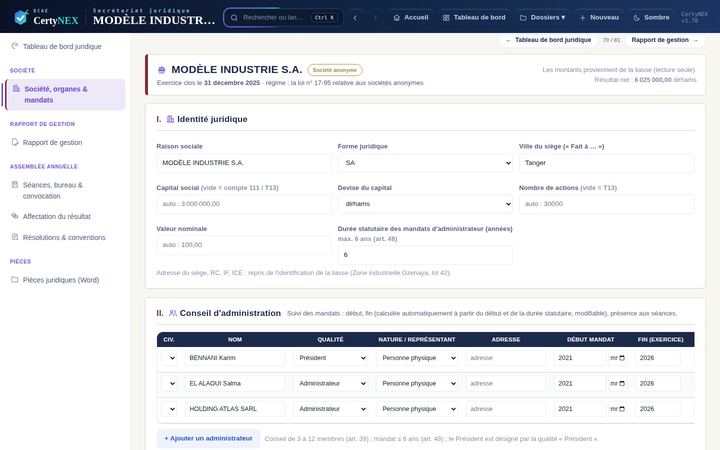Screen dimensions: 720x450
Task: Click the Résolutions & conventions icon
Action: pos(15,237)
